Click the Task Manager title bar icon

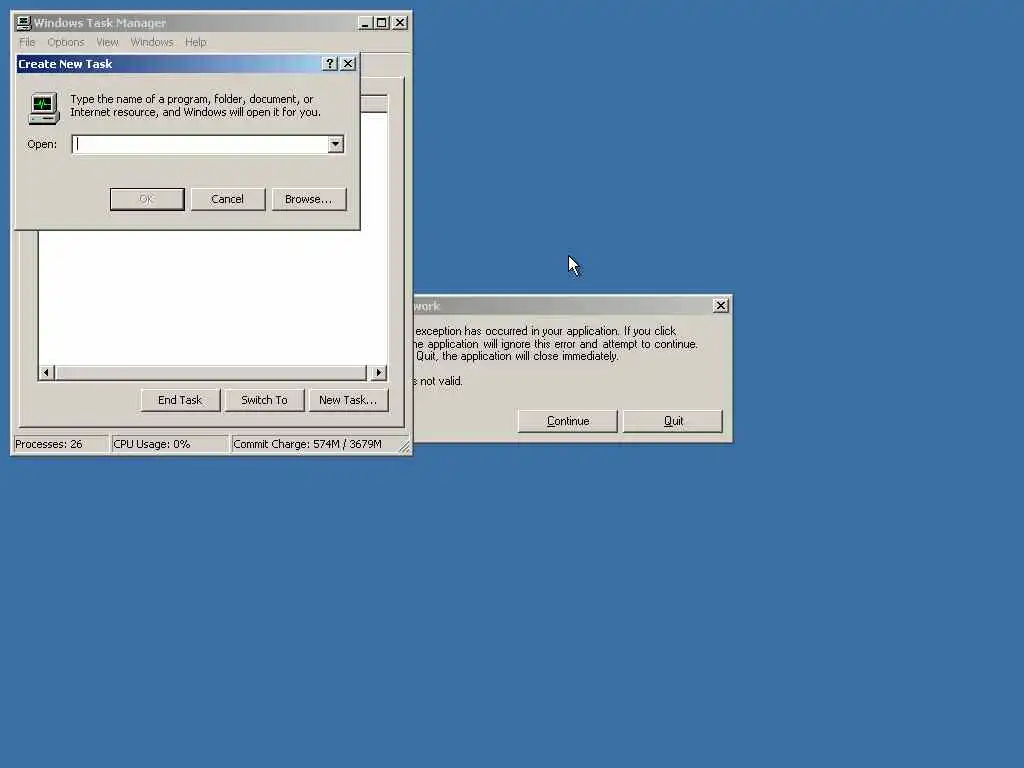24,23
